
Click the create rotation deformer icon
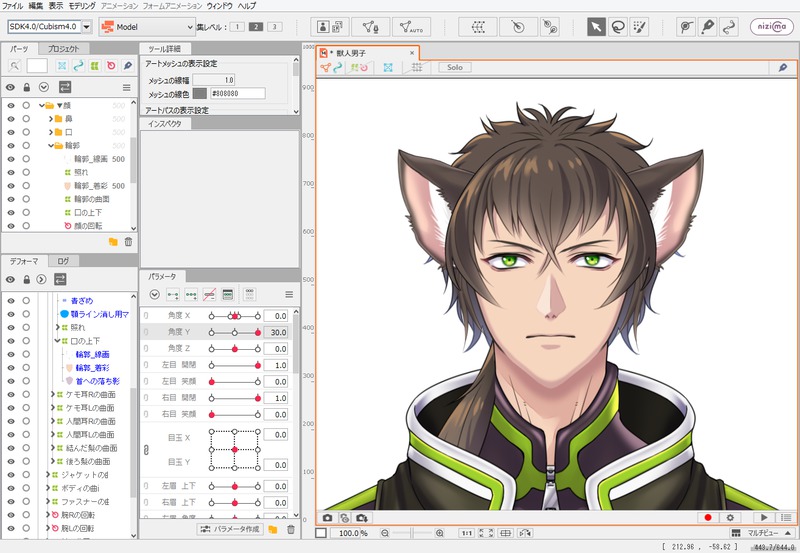point(518,27)
